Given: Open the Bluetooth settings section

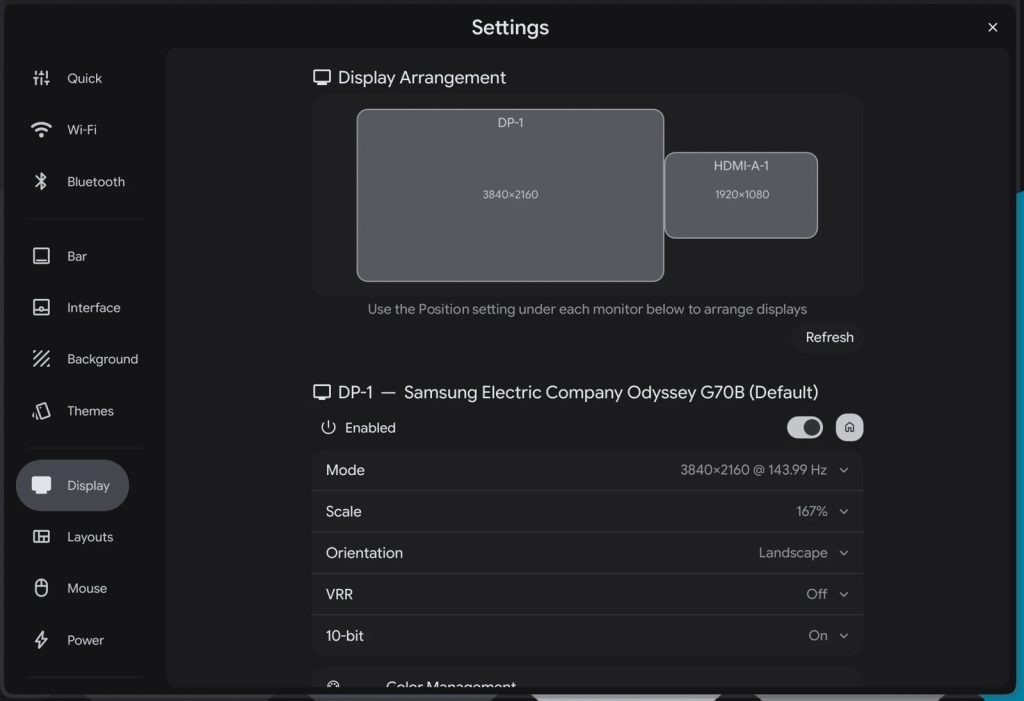Looking at the screenshot, I should tap(96, 182).
